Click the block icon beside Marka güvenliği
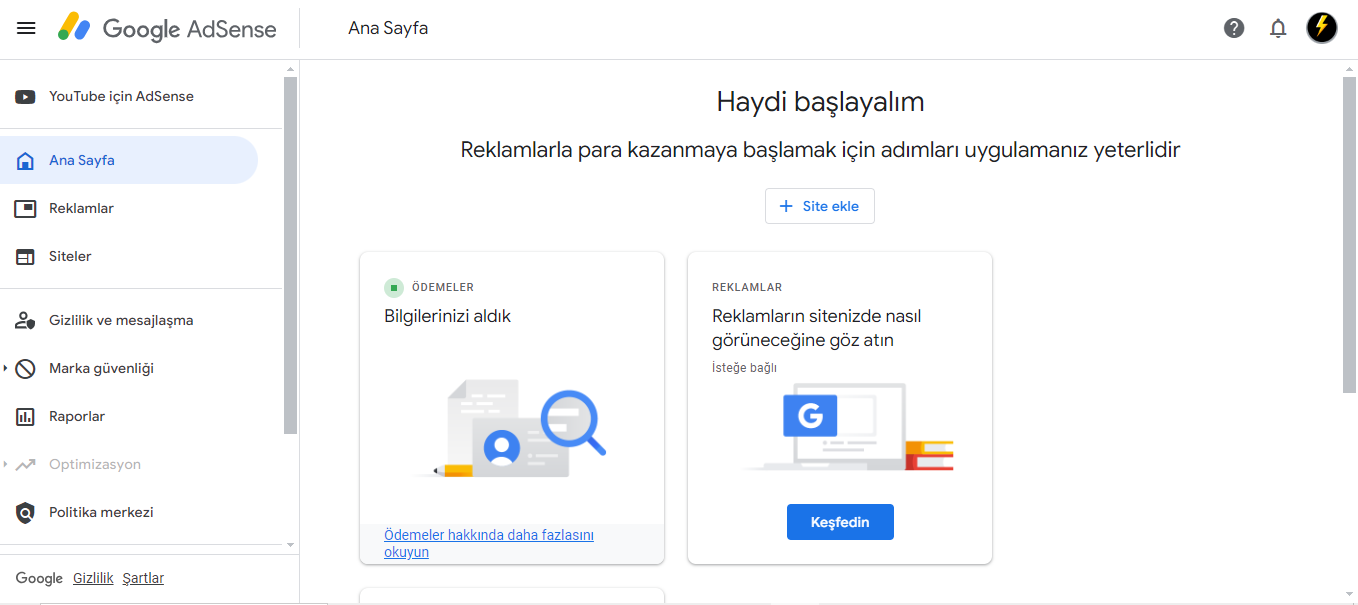The image size is (1358, 605). pyautogui.click(x=25, y=369)
